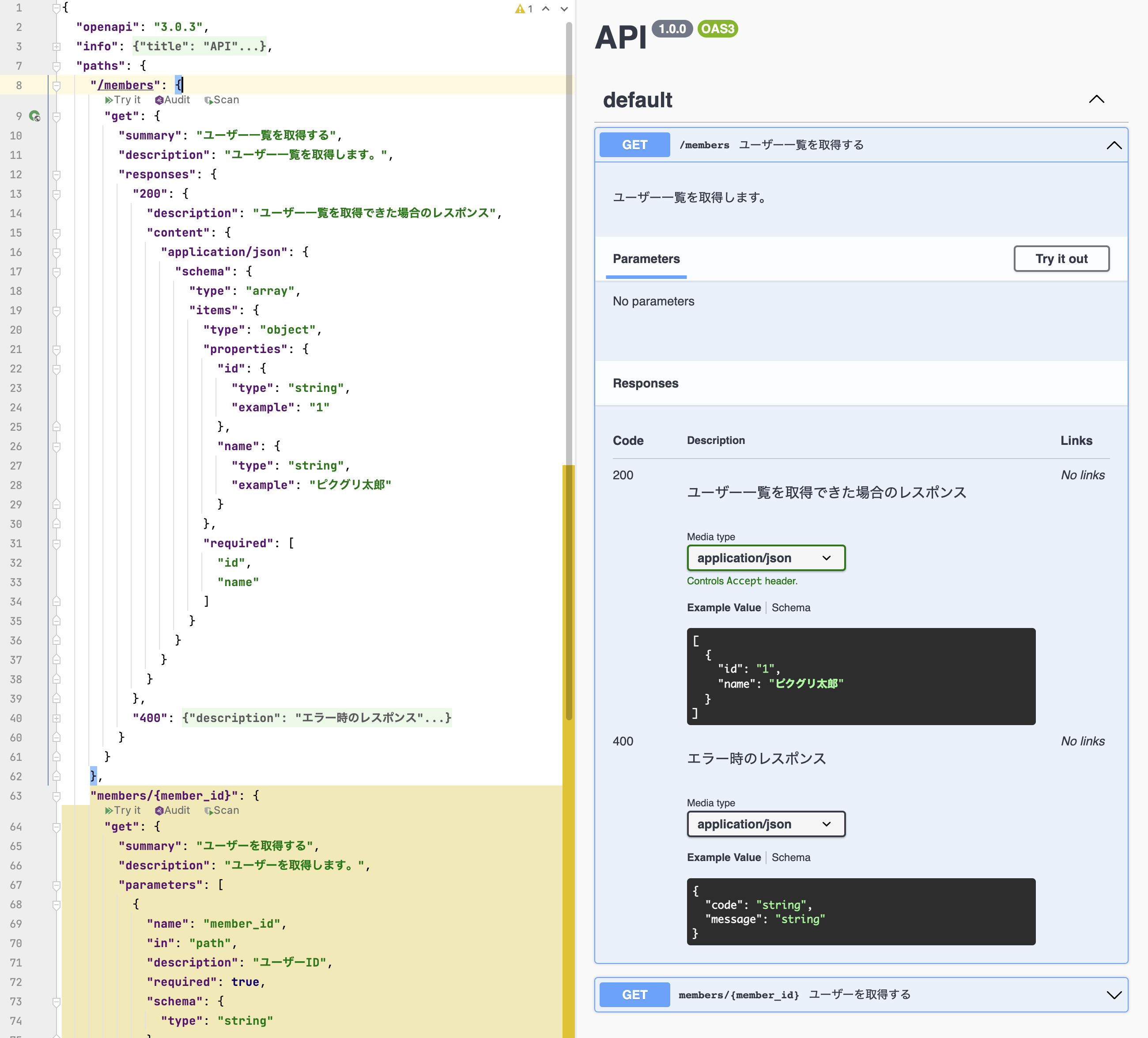Click the OAS3 badge
Image resolution: width=1148 pixels, height=1038 pixels.
point(717,29)
